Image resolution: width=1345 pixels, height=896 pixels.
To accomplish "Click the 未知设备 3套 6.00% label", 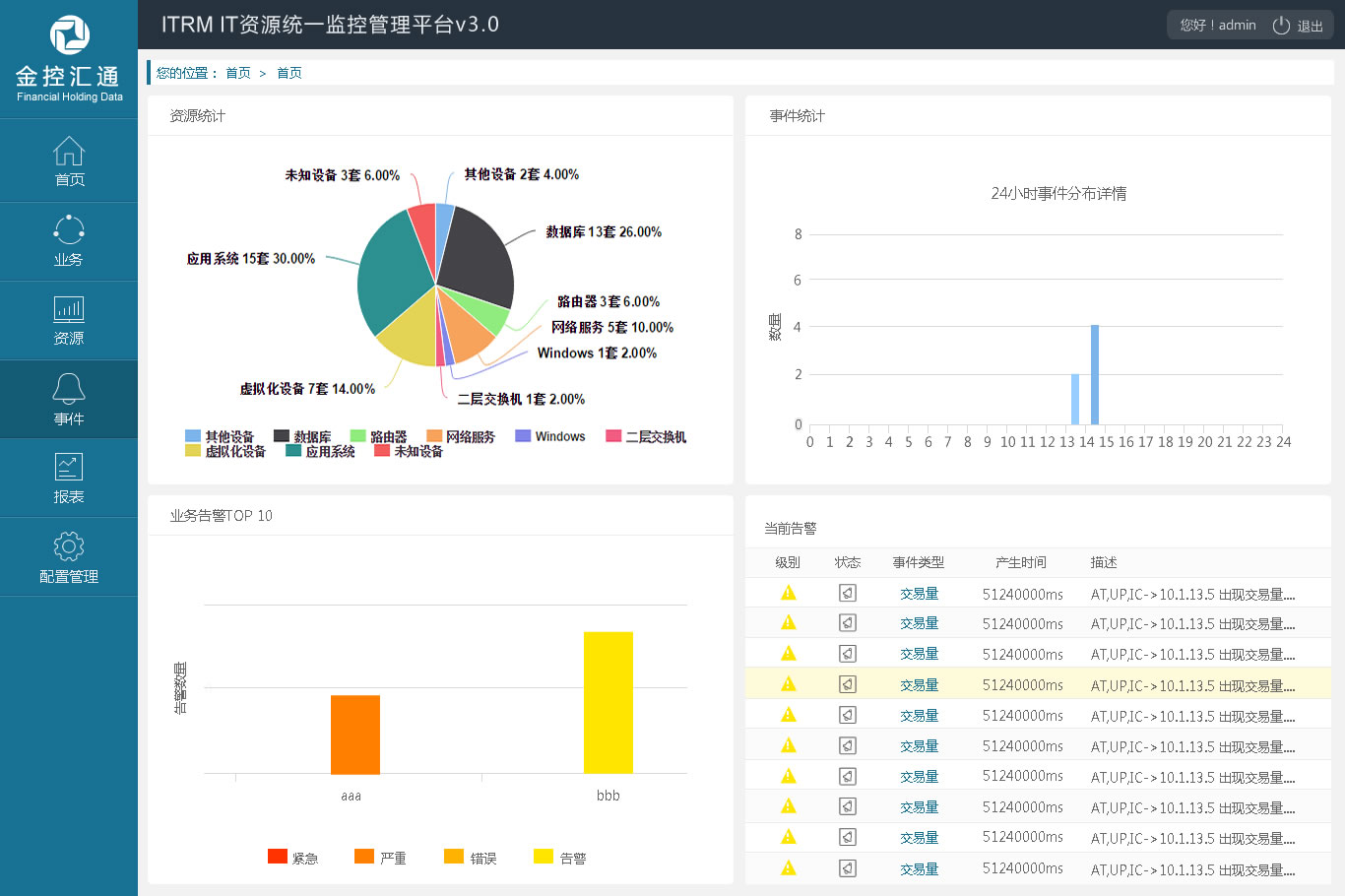I will pos(343,175).
